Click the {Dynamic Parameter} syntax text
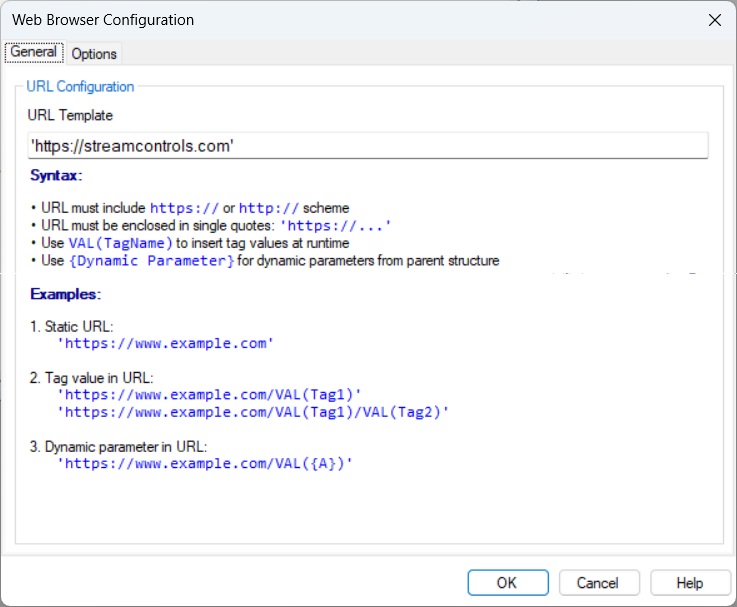Screen dimensions: 737x607 pos(151,262)
